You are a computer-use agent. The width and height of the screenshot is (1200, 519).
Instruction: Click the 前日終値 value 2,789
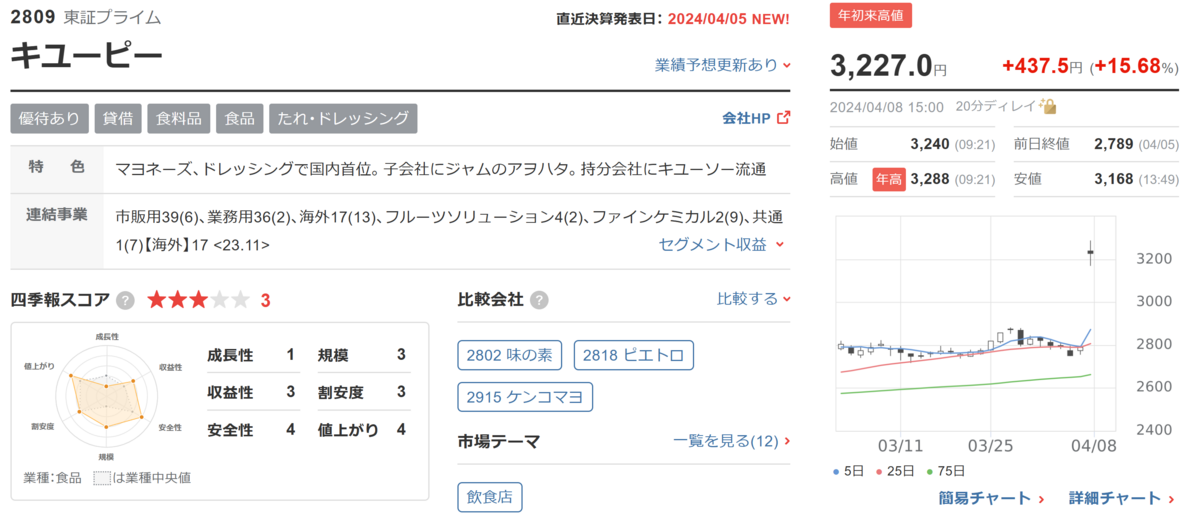(x=1114, y=144)
